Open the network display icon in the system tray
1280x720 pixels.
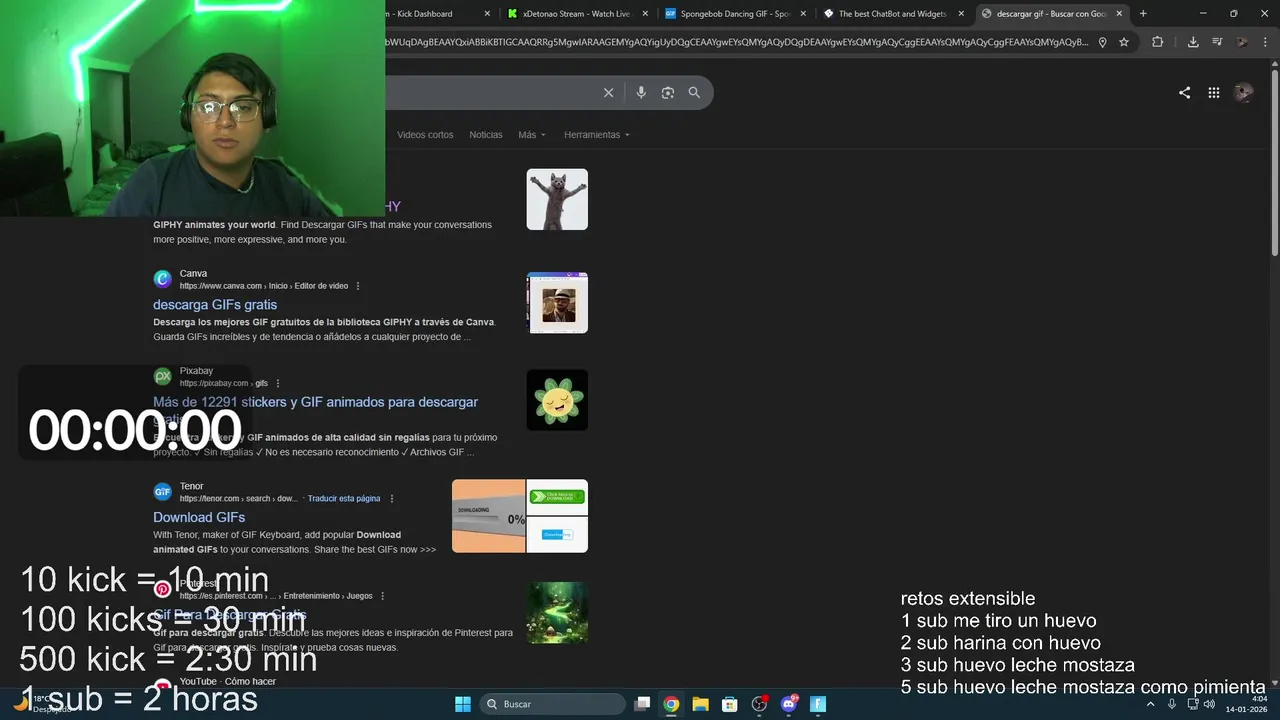click(x=1193, y=704)
